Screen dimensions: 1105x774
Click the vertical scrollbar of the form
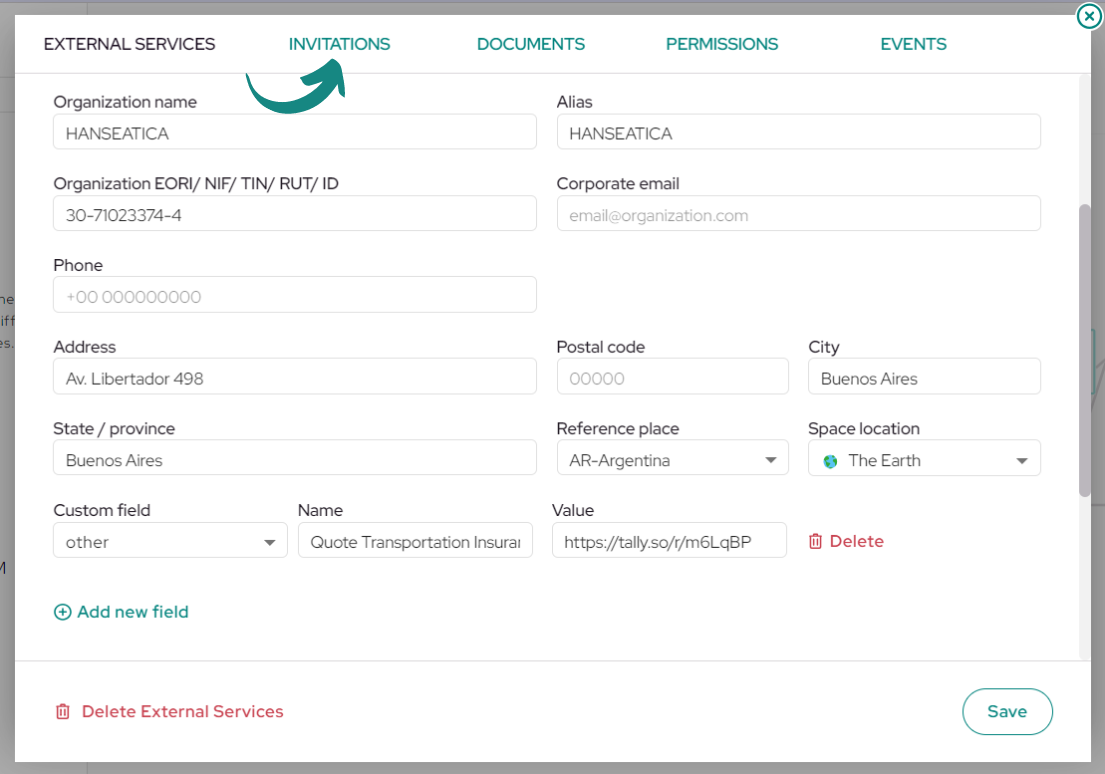tap(1085, 350)
